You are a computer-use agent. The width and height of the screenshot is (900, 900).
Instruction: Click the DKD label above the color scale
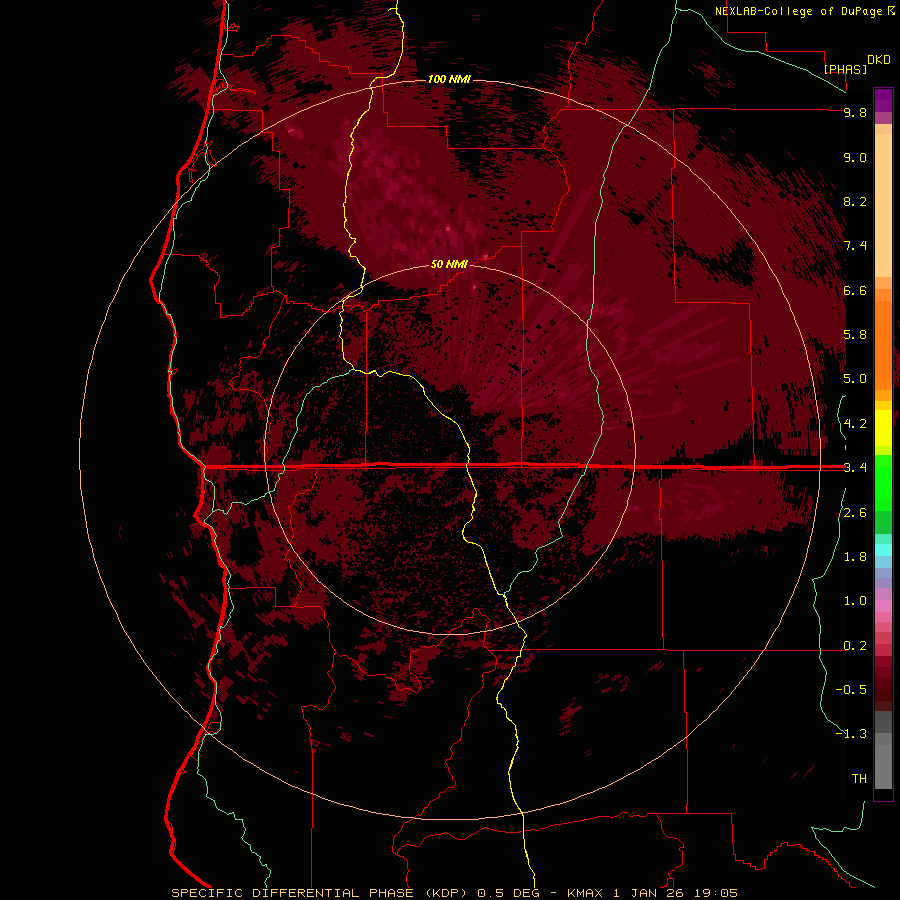(879, 60)
